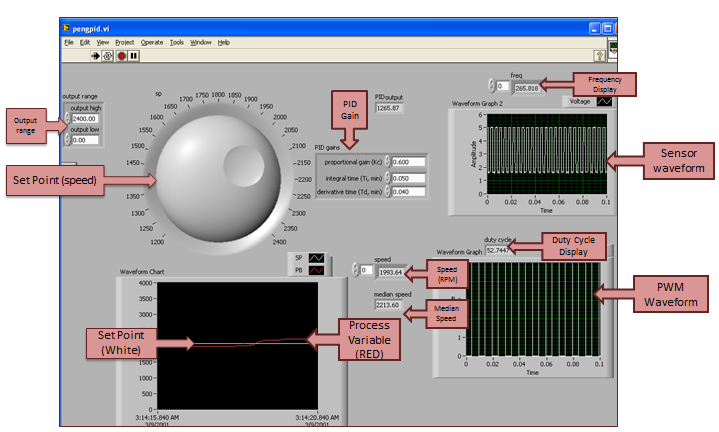Click the proportional gain (Kc) field 0.600

[408, 162]
